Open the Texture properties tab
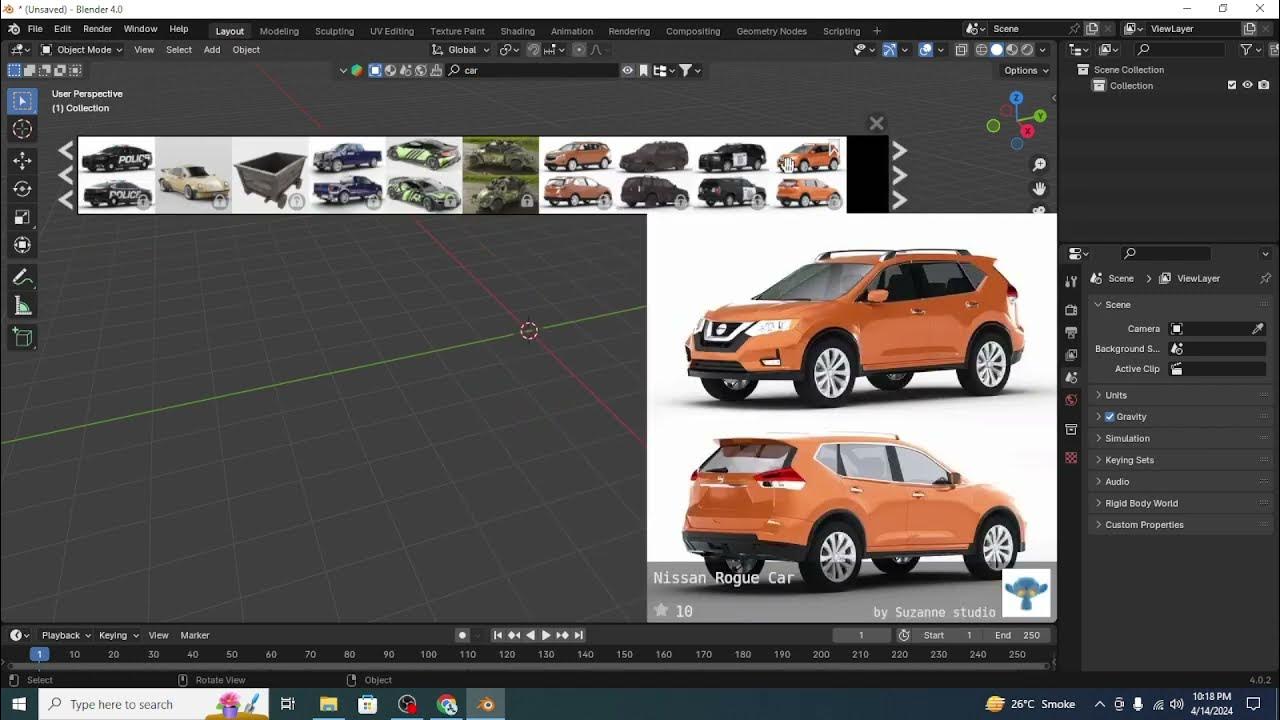The image size is (1280, 720). (1071, 457)
